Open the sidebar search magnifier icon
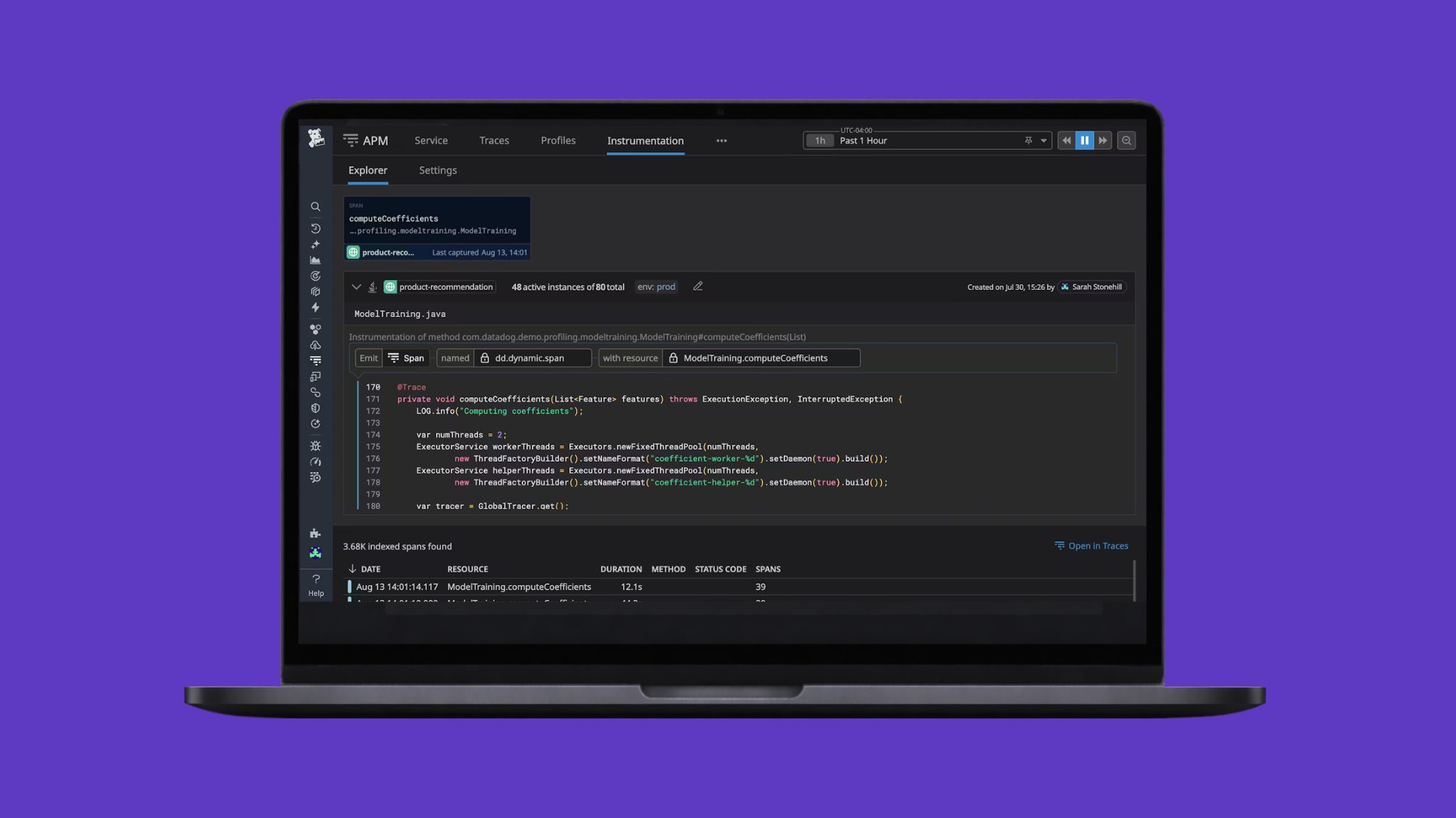The width and height of the screenshot is (1456, 818). (x=316, y=207)
